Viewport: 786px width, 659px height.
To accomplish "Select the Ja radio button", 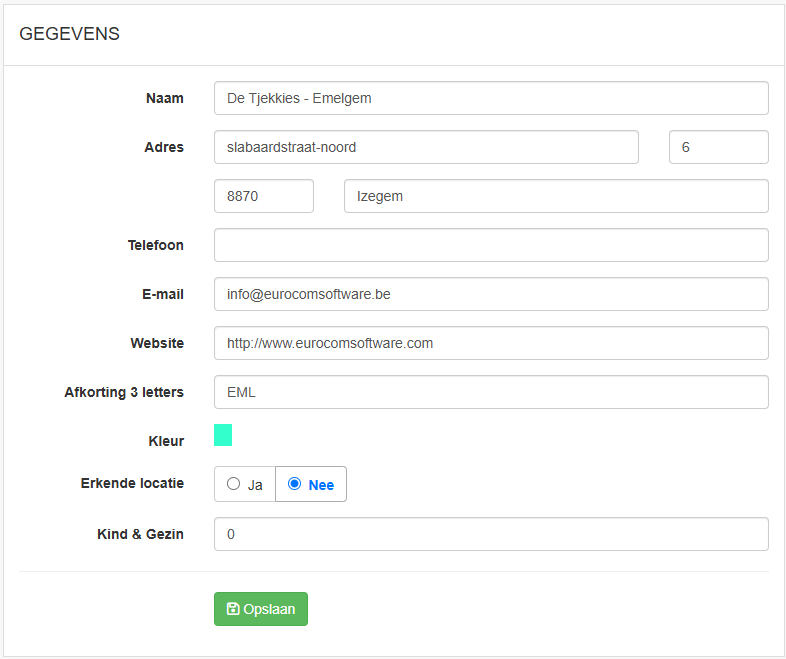I will (233, 483).
